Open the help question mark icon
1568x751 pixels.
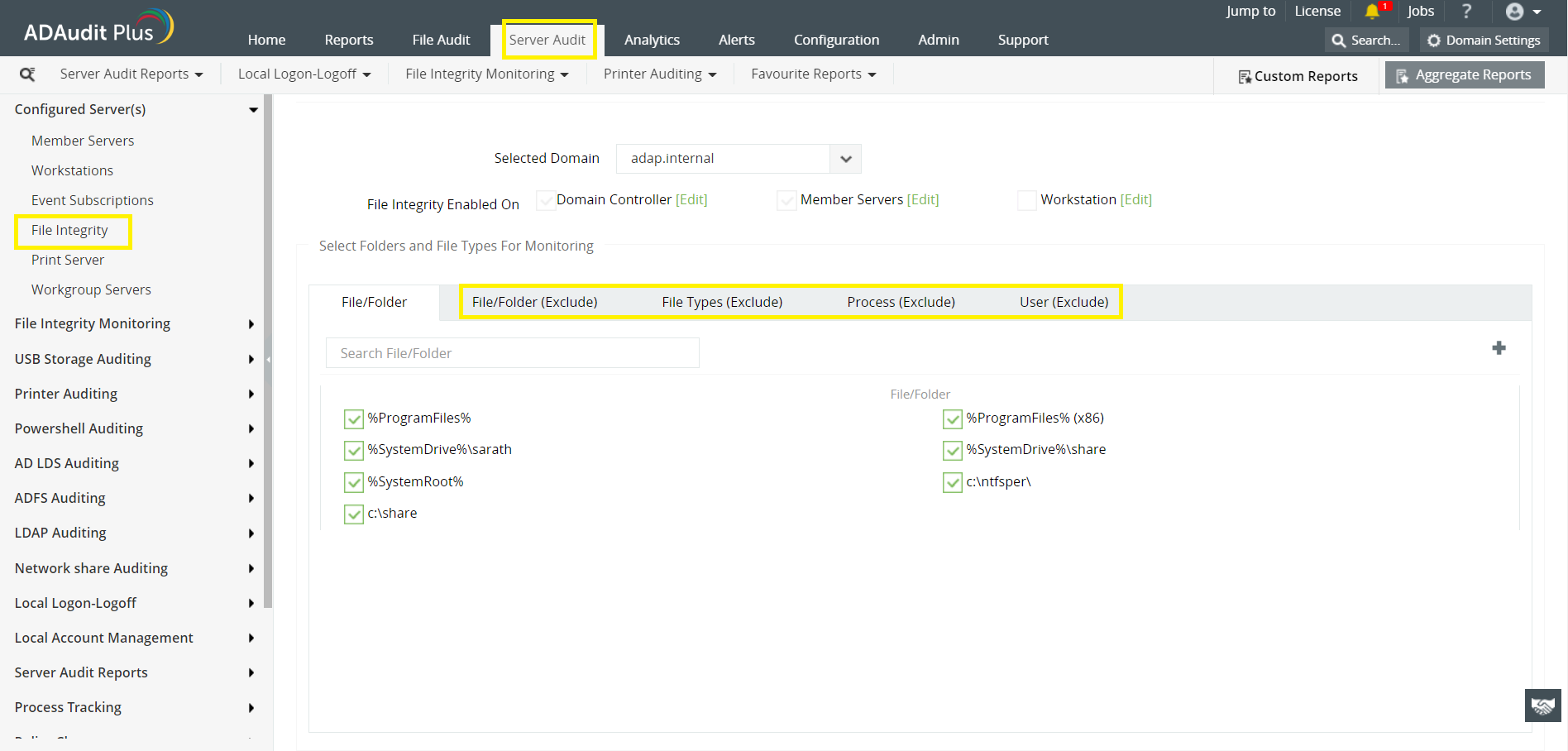coord(1466,12)
